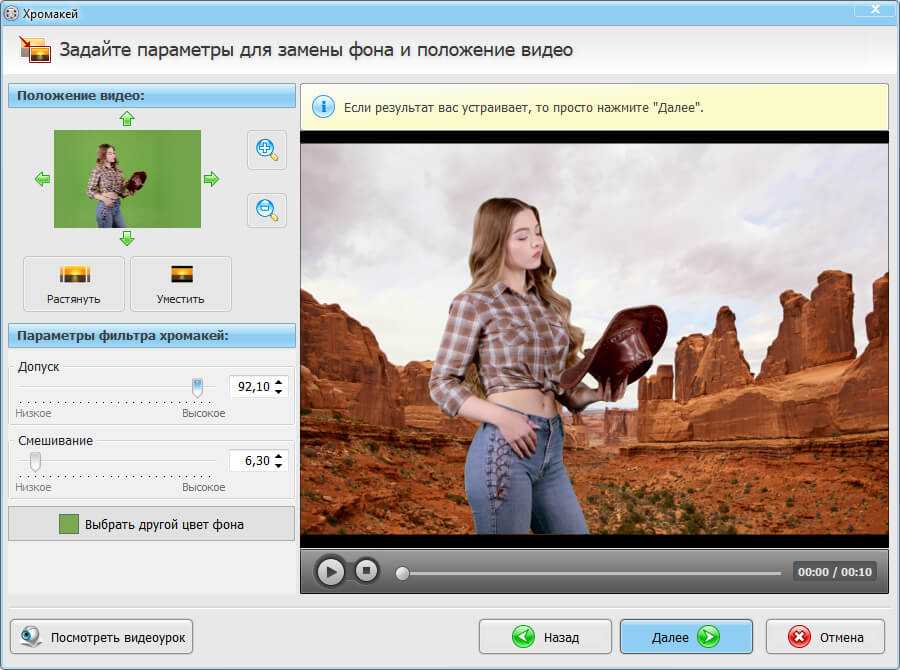Click the Смешивание slider handle

click(x=35, y=461)
